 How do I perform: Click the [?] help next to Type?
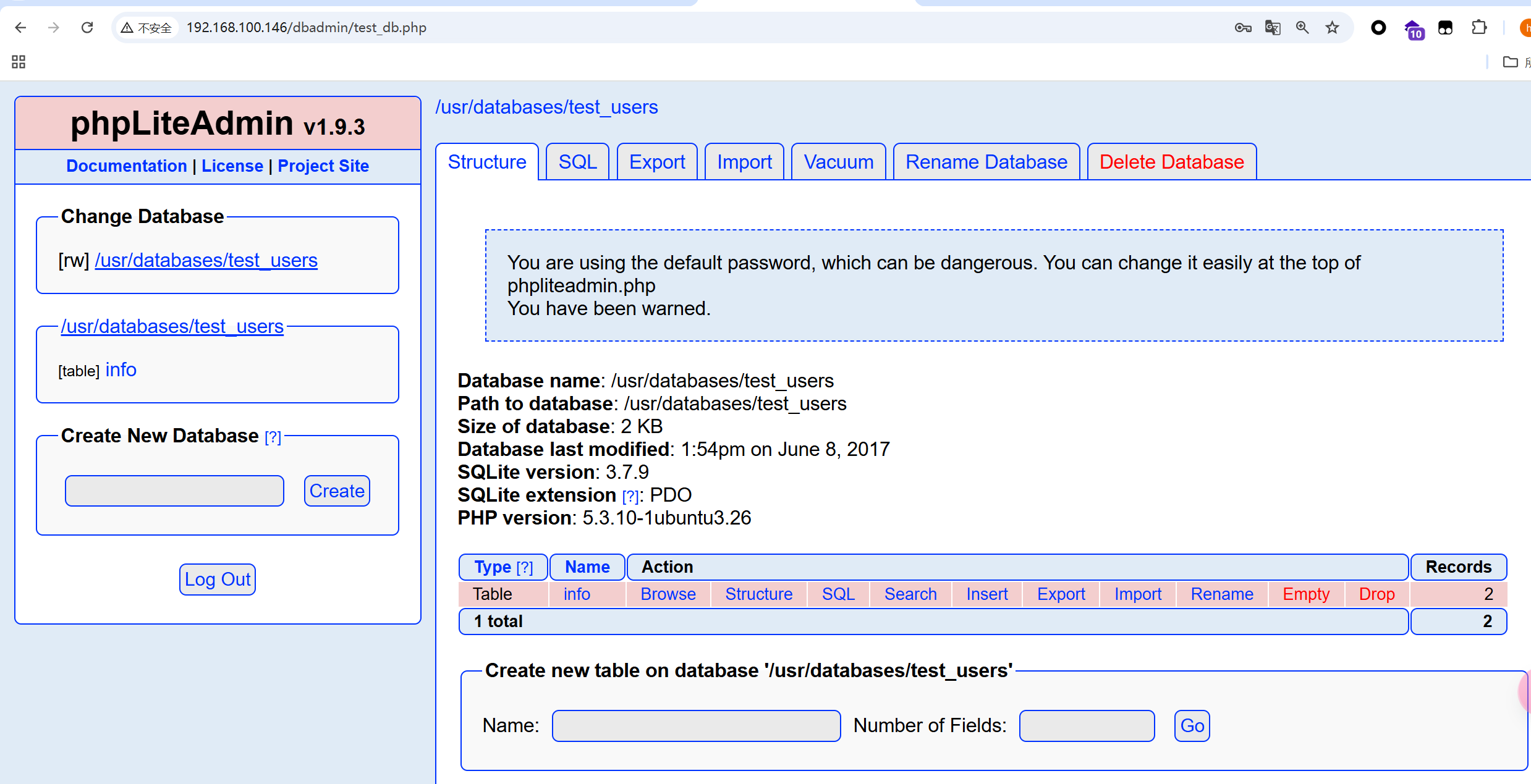point(525,568)
